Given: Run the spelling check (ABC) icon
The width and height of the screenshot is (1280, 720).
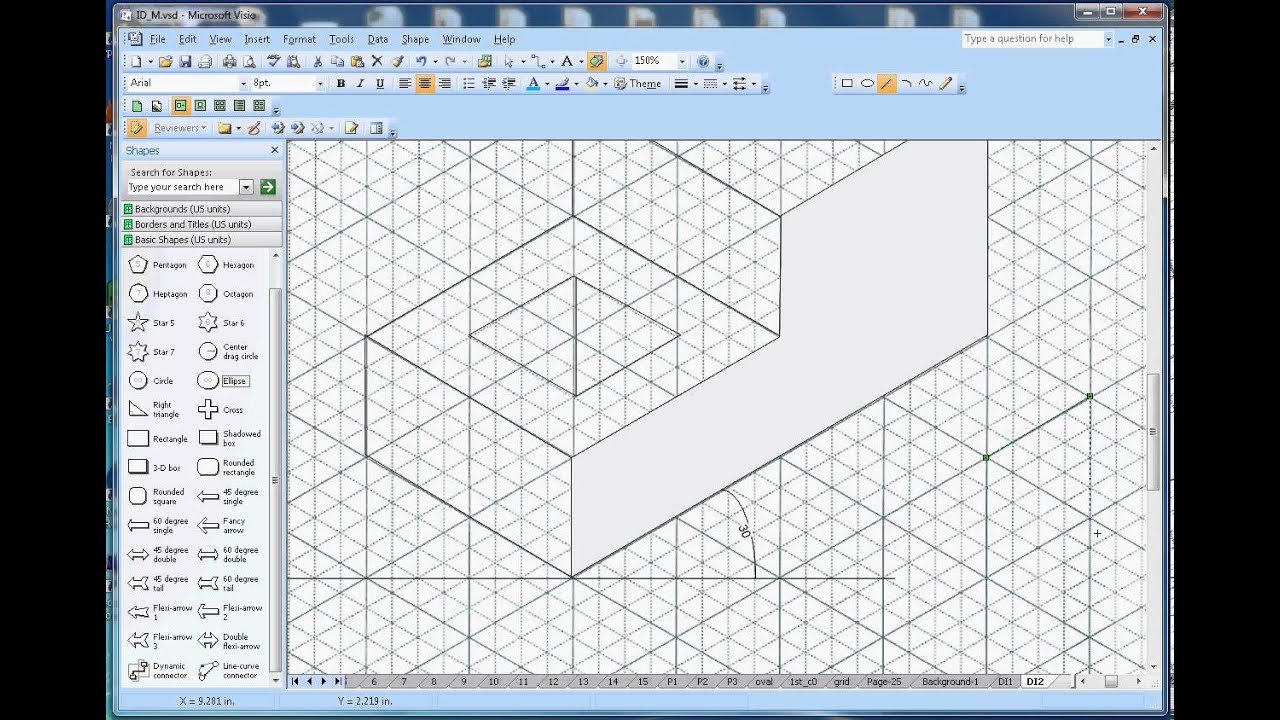Looking at the screenshot, I should point(274,62).
